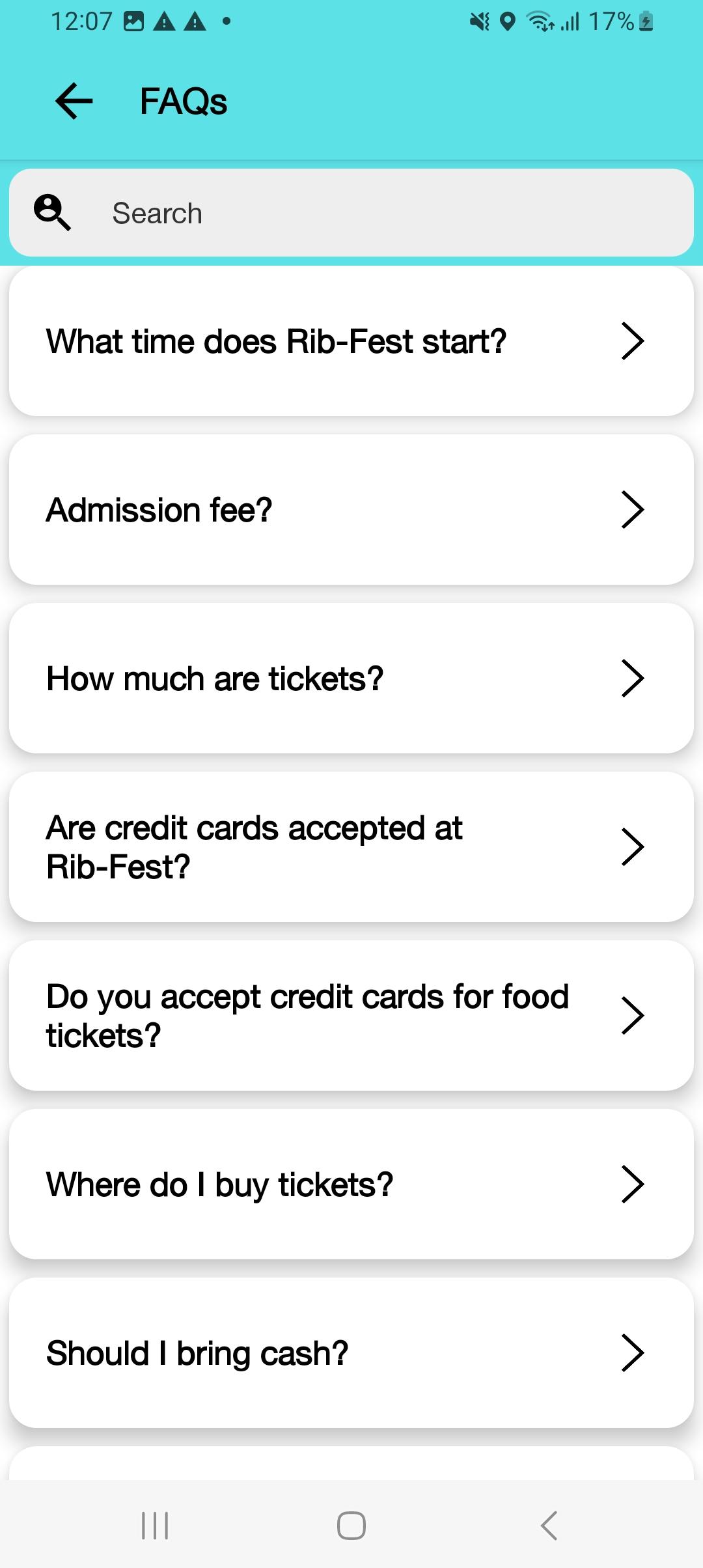Expand chevron for Should I bring cash
This screenshot has height=1568, width=703.
click(x=632, y=1353)
